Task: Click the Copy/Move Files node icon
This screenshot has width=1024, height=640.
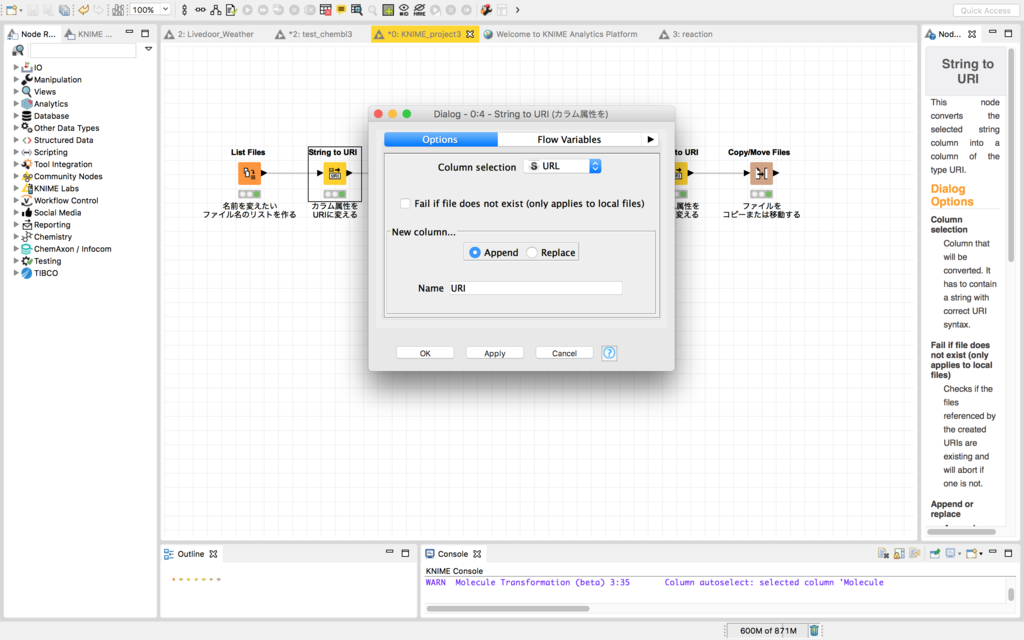Action: pos(761,173)
